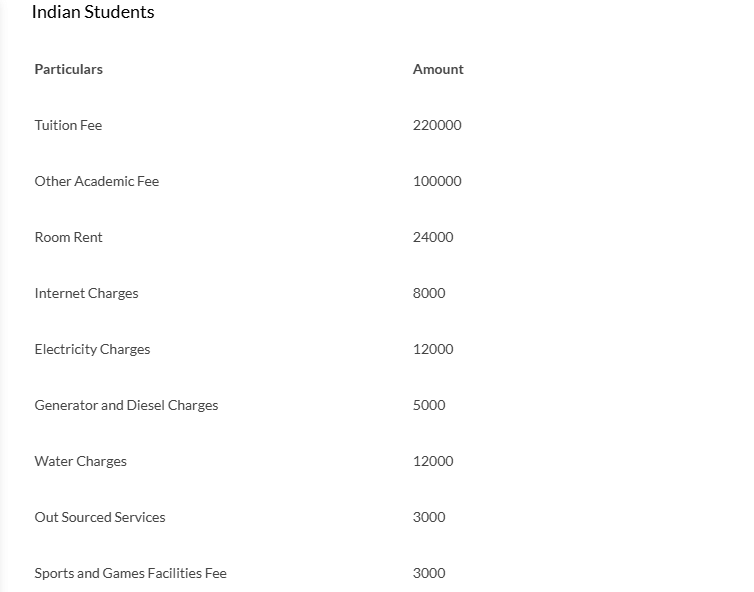This screenshot has height=592, width=754.
Task: Click the 24000 room rent amount
Action: 433,237
